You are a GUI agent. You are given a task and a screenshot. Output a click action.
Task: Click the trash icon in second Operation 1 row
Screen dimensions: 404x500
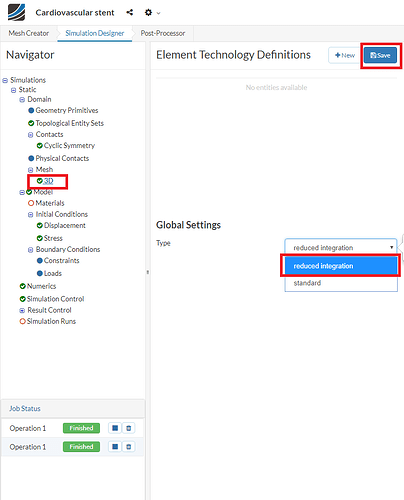[129, 447]
